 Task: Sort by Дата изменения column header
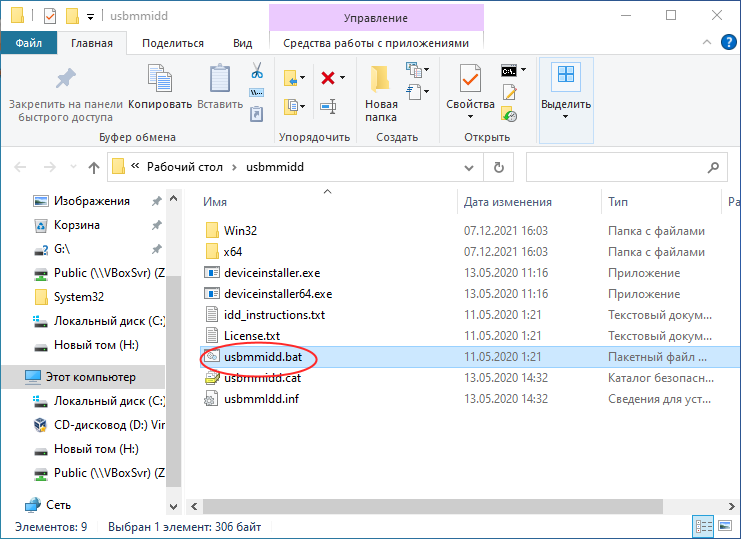508,202
